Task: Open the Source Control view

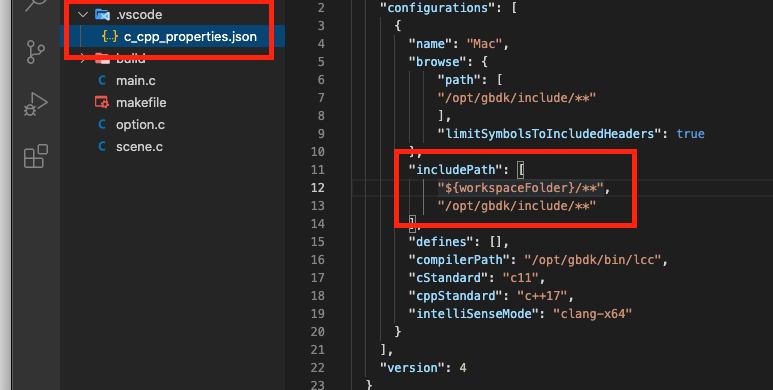Action: 35,51
